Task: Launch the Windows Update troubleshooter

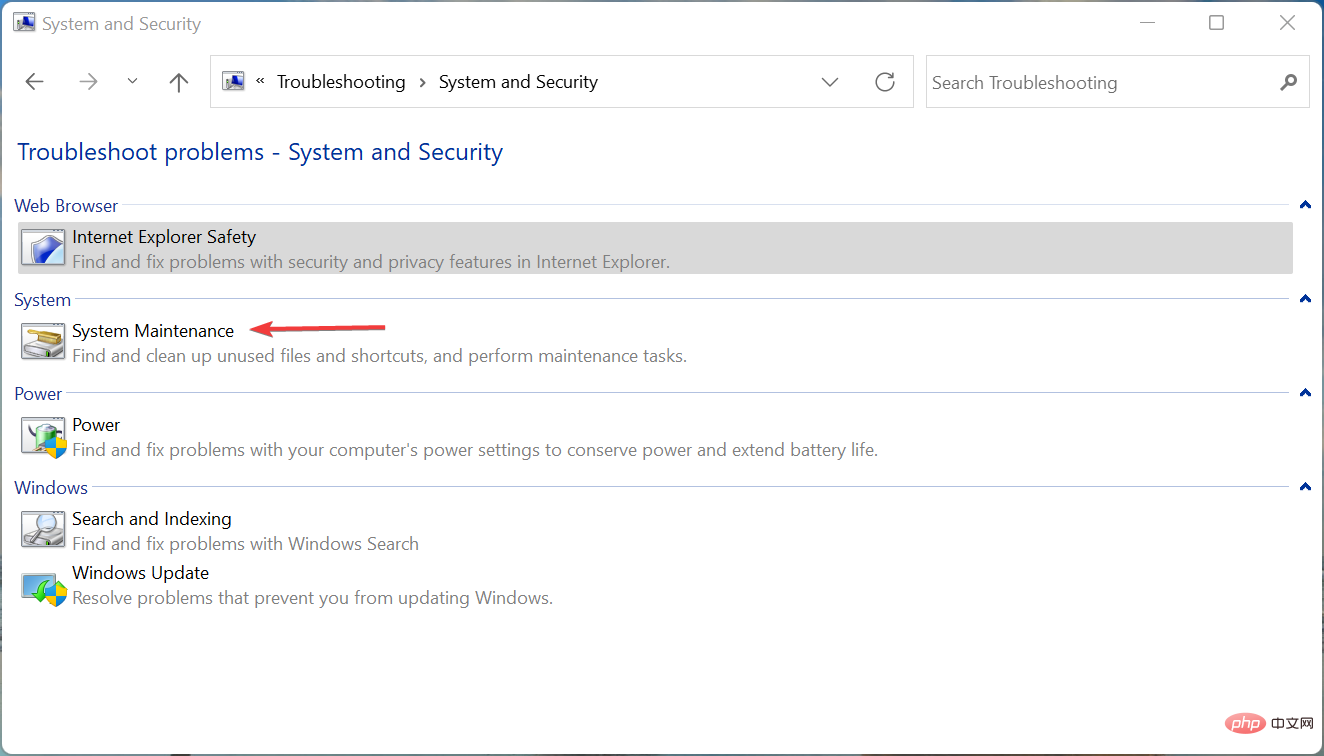Action: click(x=141, y=573)
